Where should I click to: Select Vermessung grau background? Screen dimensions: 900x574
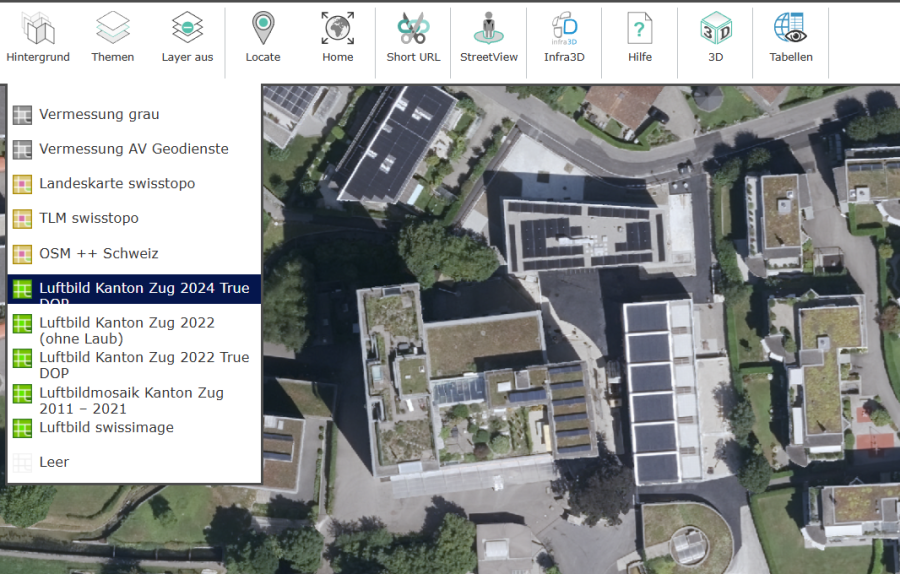coord(99,115)
